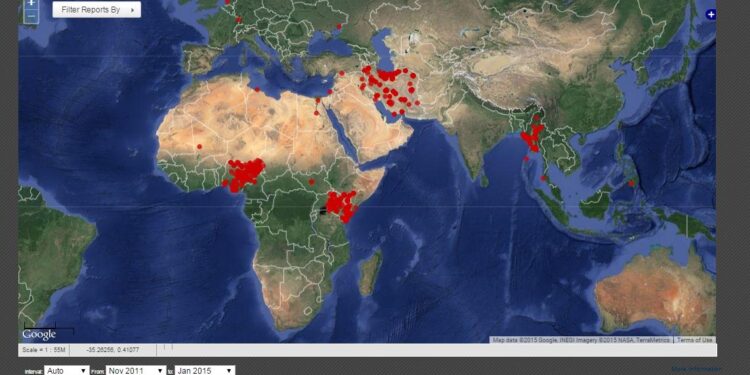Open the Terms of Use link
The image size is (750, 375).
[695, 340]
